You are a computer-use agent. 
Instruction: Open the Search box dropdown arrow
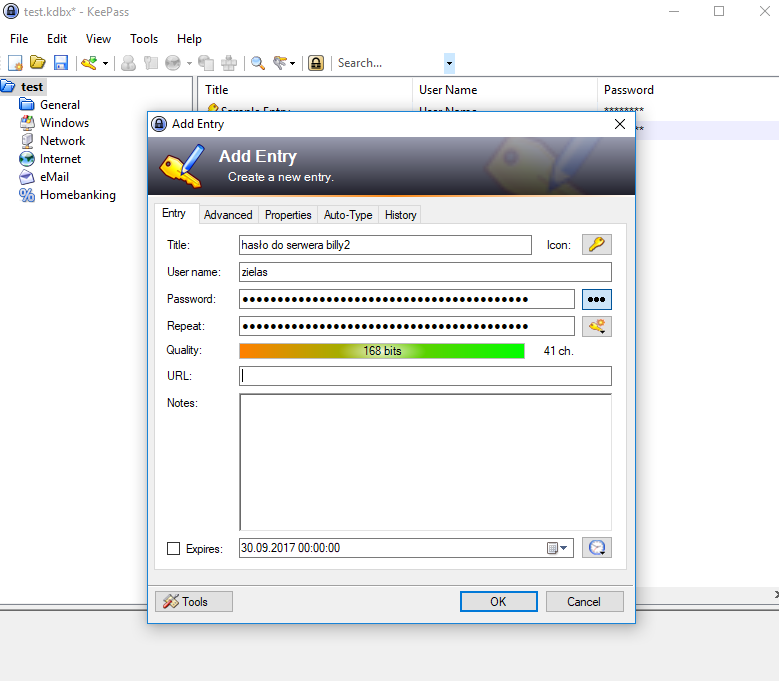point(449,63)
